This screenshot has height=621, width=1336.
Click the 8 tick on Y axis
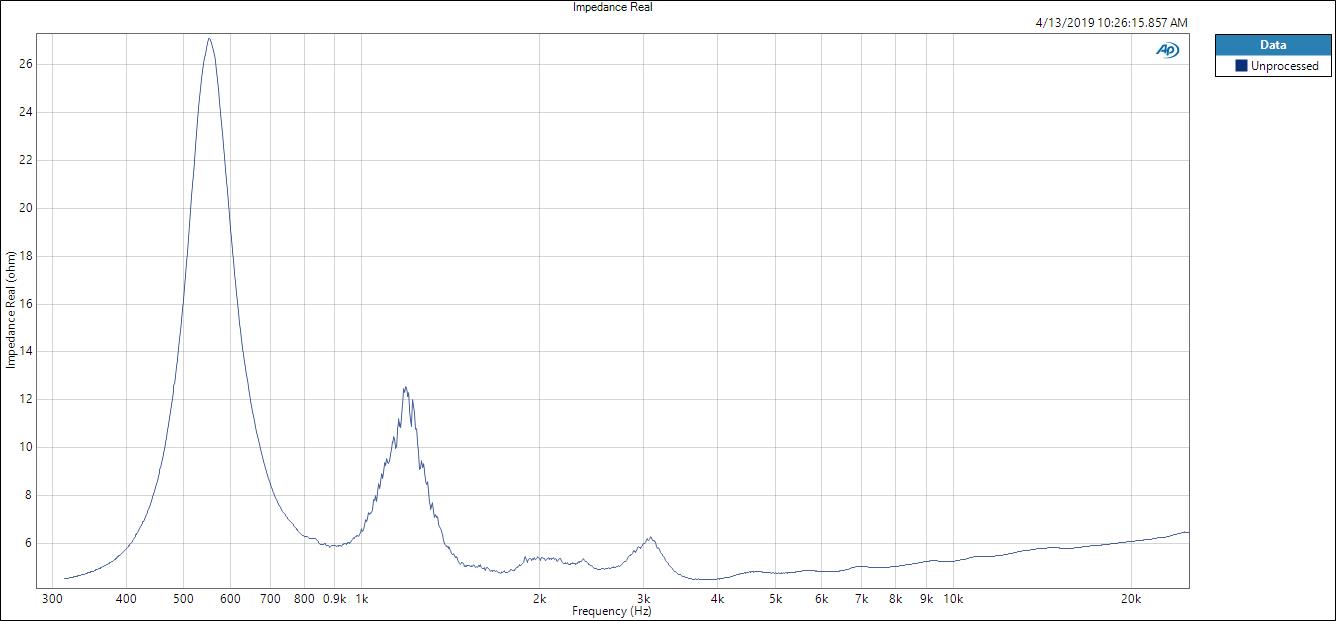(x=30, y=495)
